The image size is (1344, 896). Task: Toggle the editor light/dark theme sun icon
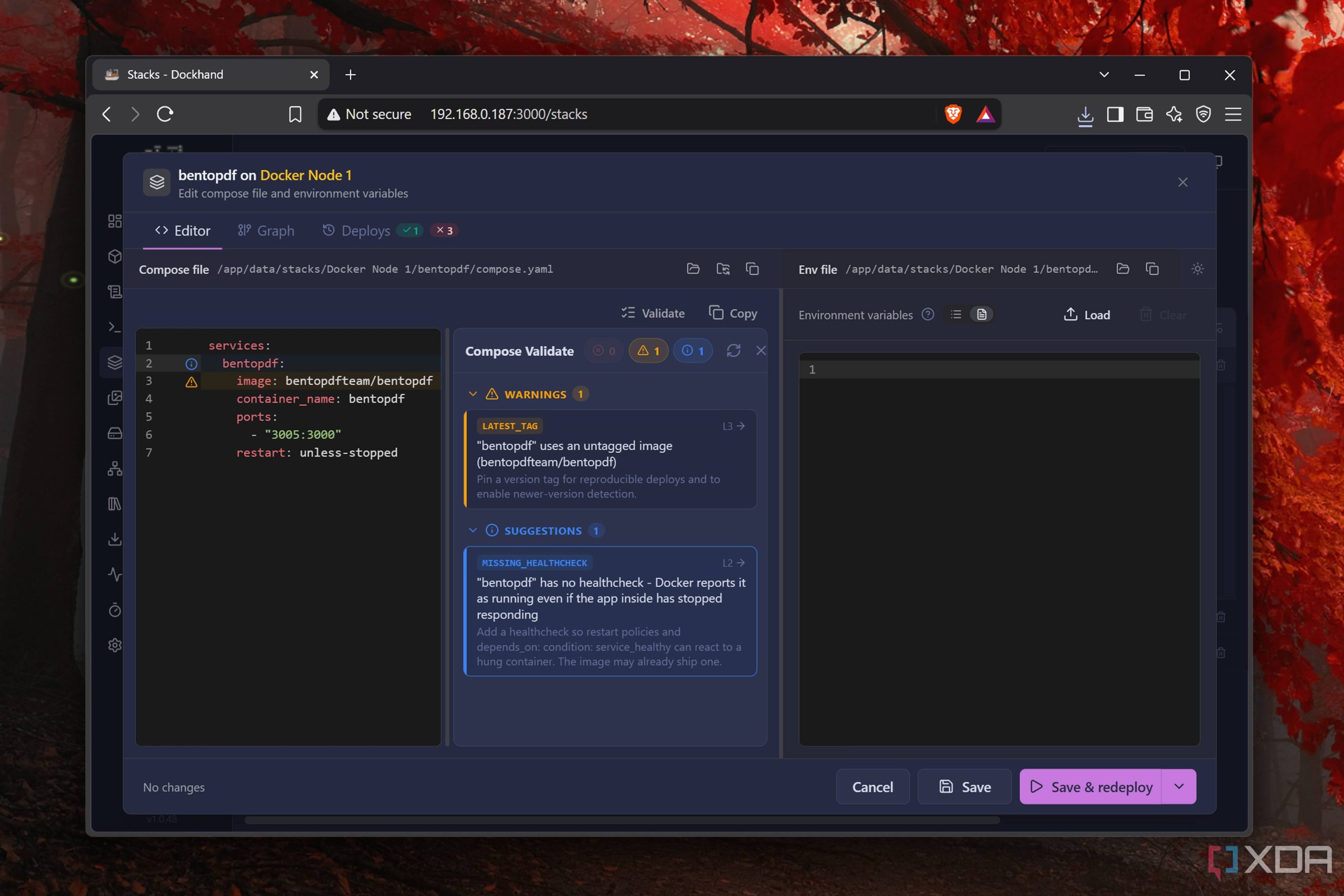(1198, 269)
